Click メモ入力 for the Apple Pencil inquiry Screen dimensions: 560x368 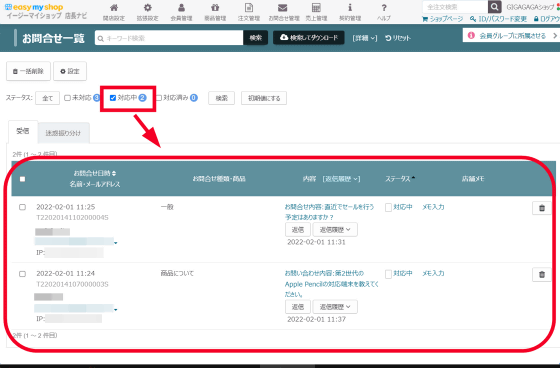(433, 273)
